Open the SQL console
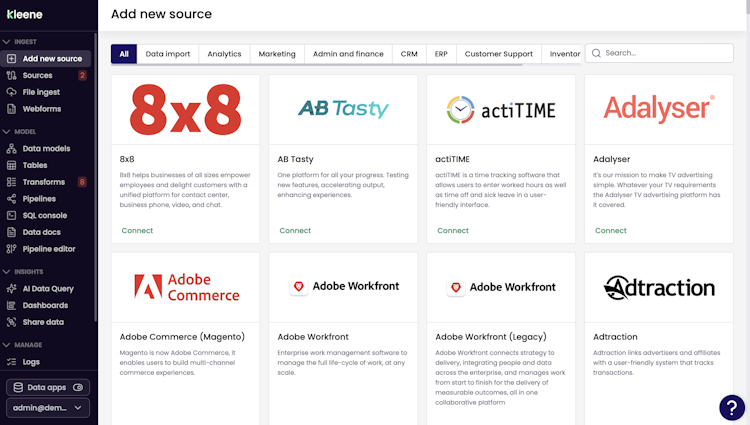 [x=45, y=215]
